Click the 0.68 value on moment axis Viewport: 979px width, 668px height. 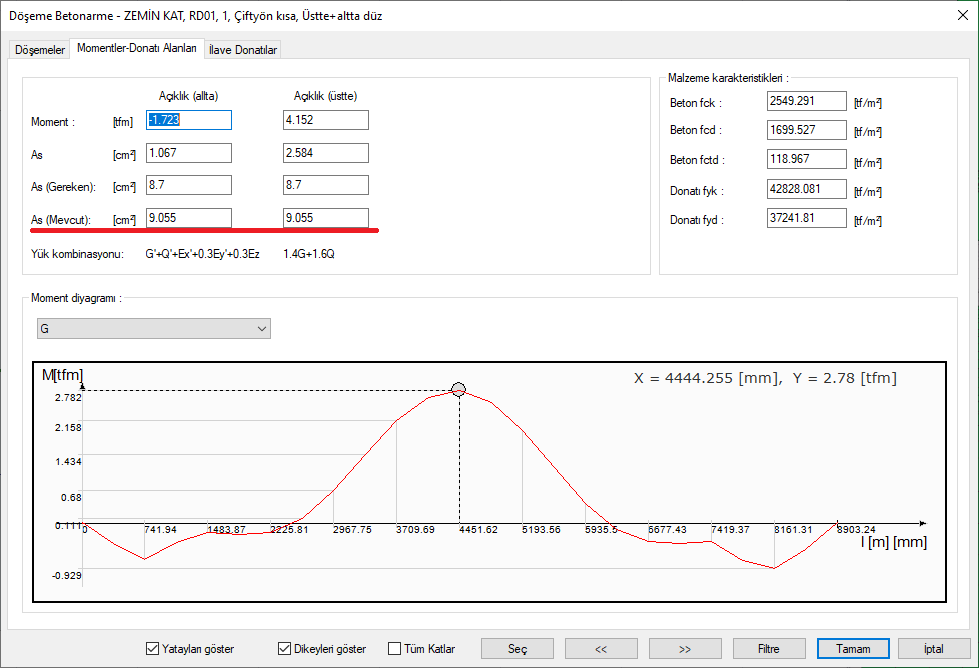71,498
